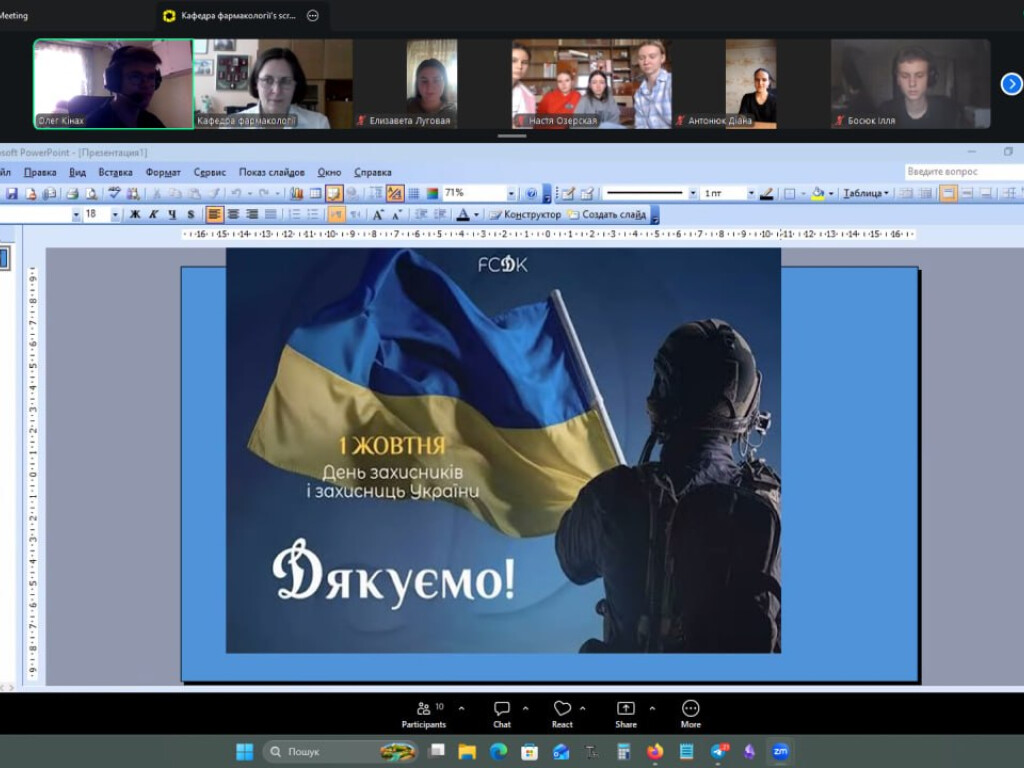Click the Пошук taskbar search box

(x=340, y=752)
